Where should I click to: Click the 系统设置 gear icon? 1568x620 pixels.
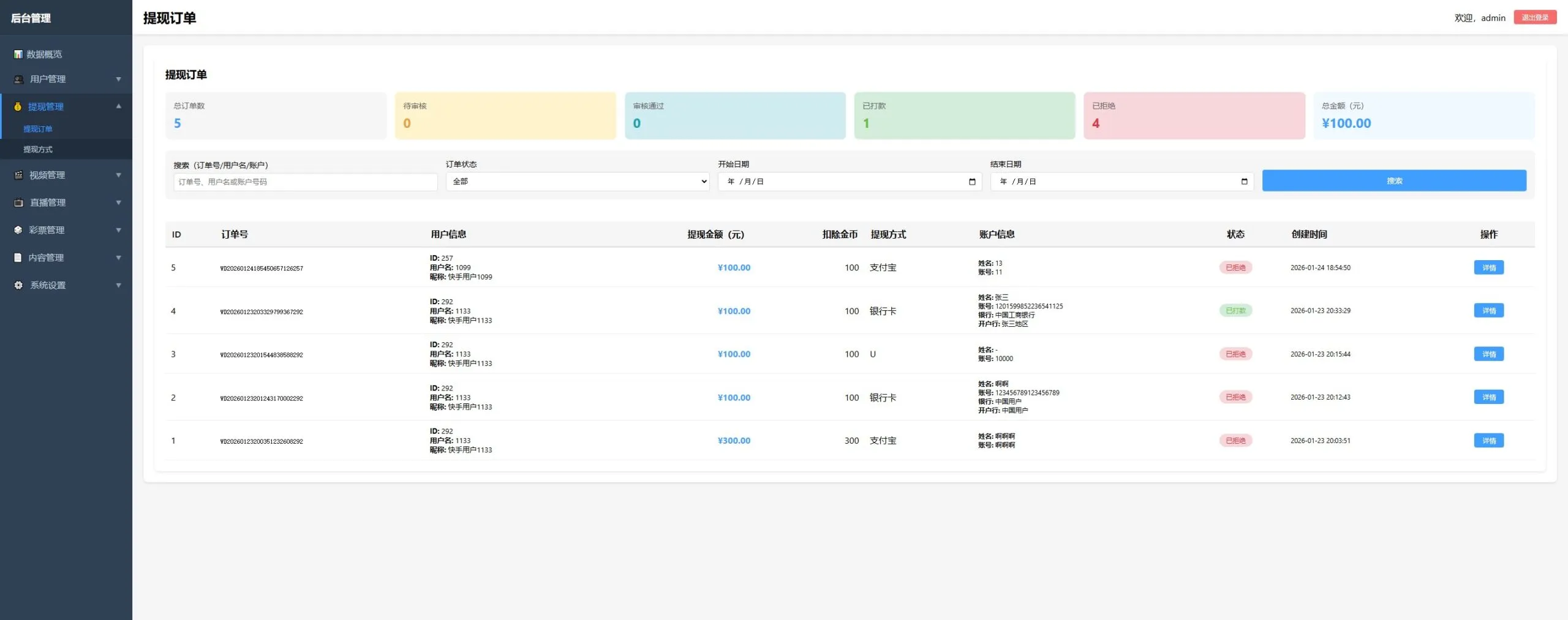point(18,285)
